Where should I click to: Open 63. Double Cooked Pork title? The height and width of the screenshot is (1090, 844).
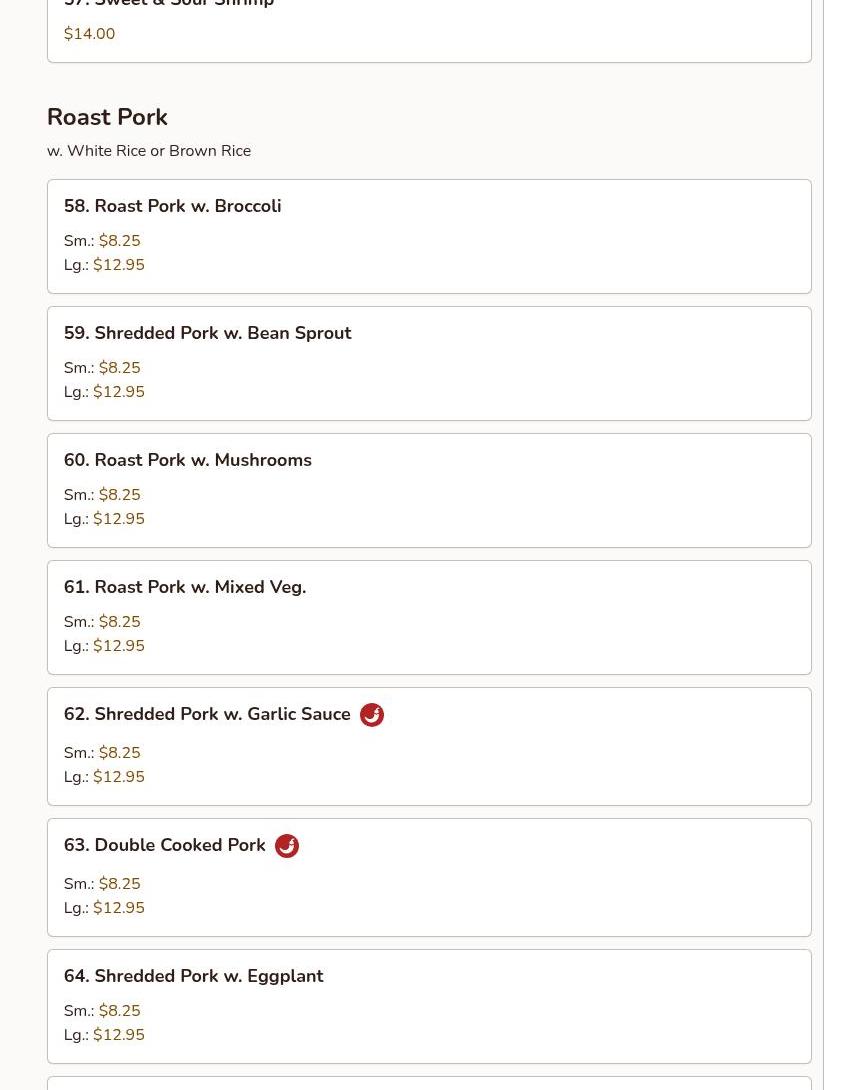tap(165, 845)
